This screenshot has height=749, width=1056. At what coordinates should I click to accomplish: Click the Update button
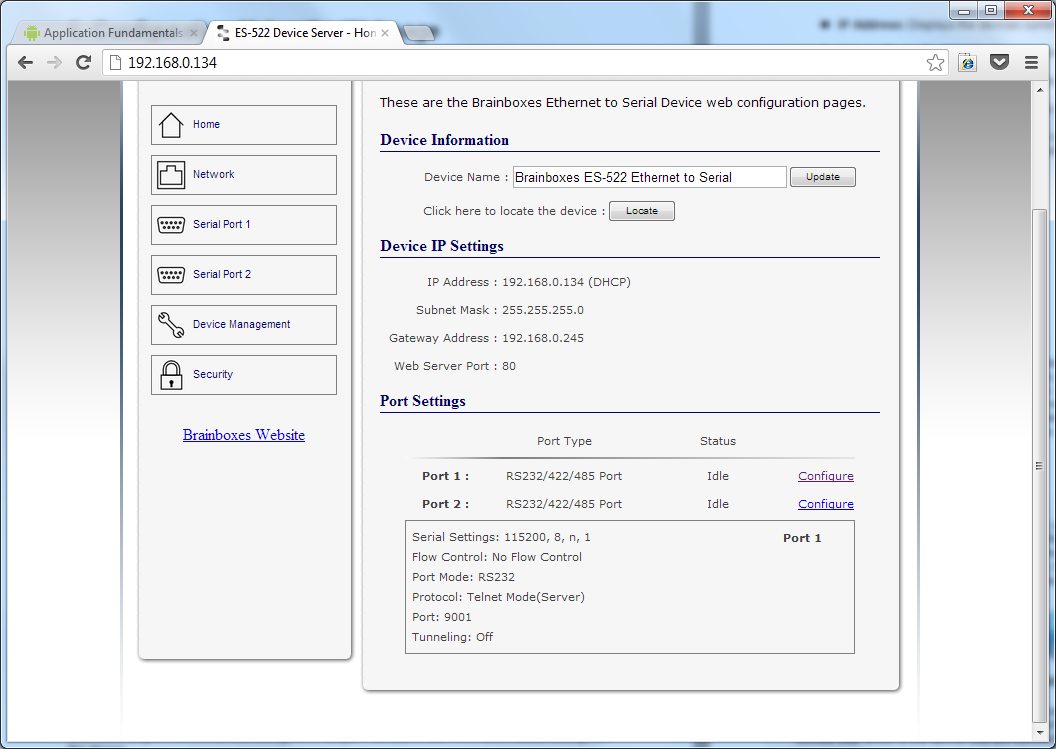click(822, 176)
